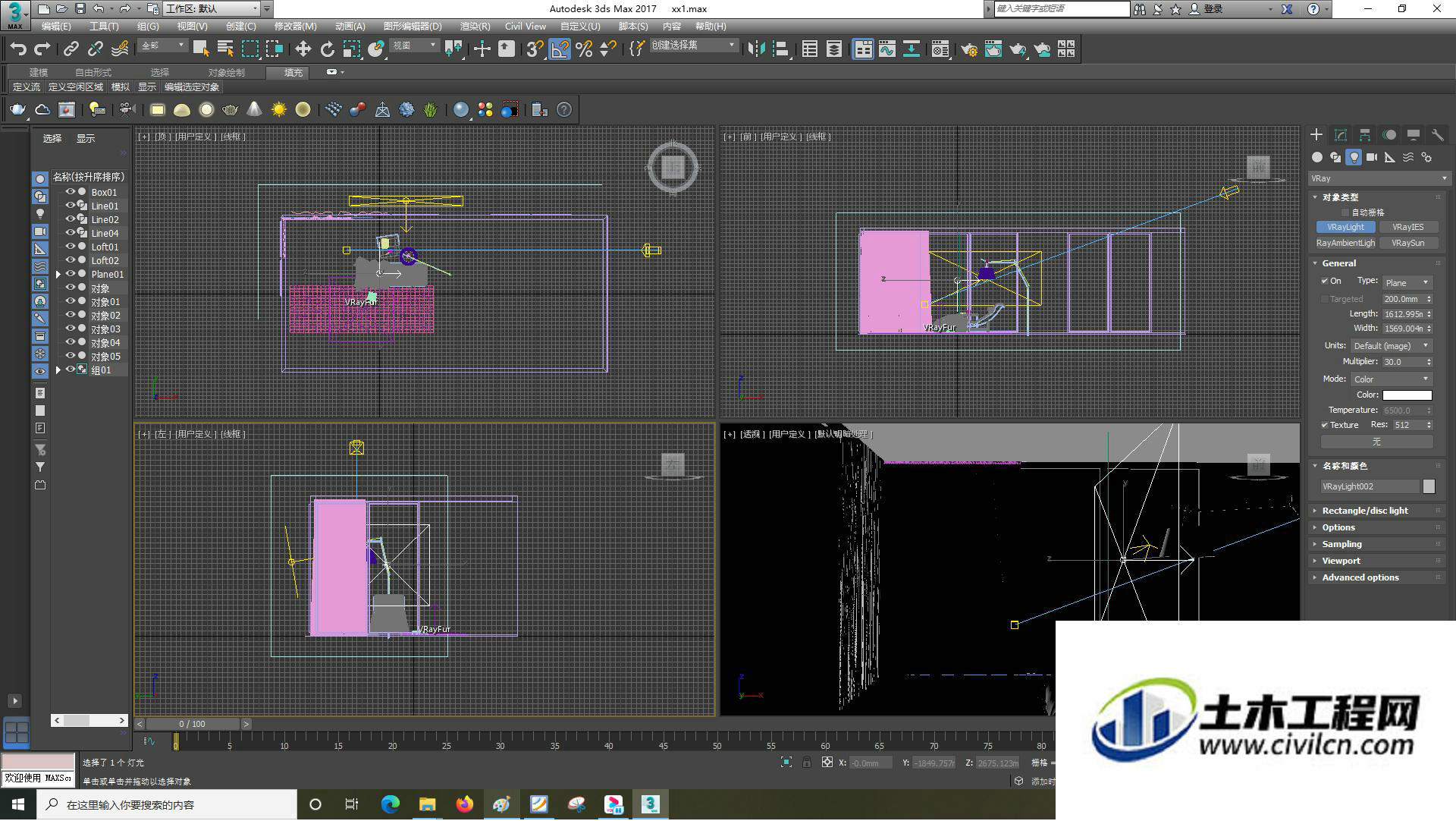
Task: Click the Mirror tool icon
Action: [756, 49]
